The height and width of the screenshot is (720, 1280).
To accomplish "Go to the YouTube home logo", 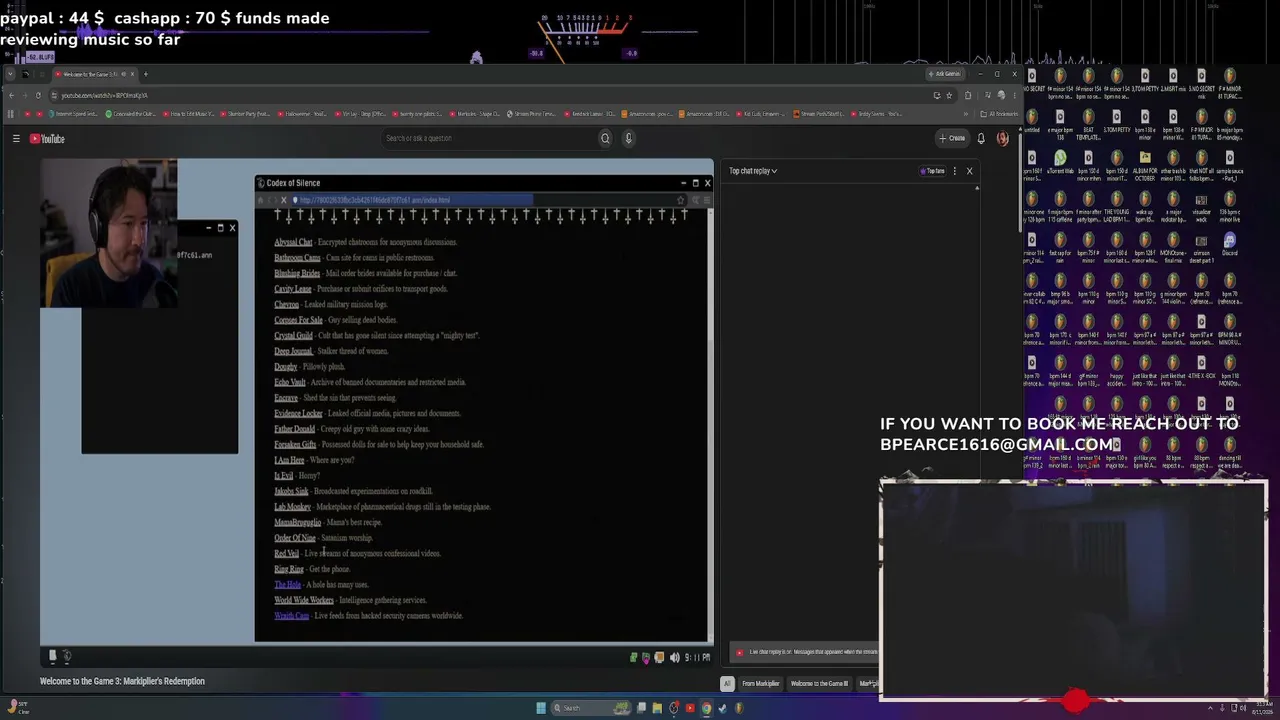I will [47, 138].
